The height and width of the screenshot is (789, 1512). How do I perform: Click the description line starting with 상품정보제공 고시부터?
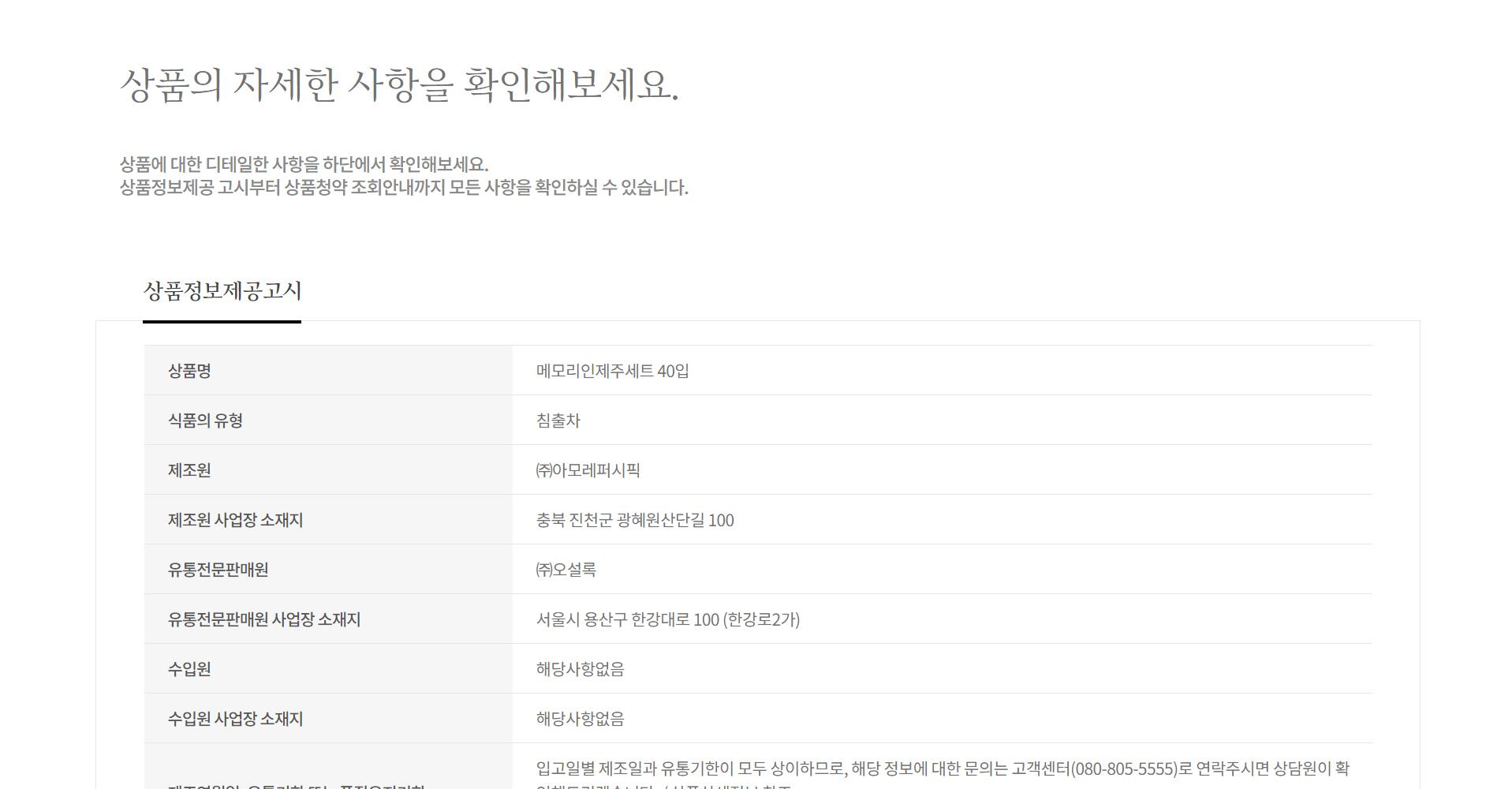[403, 188]
